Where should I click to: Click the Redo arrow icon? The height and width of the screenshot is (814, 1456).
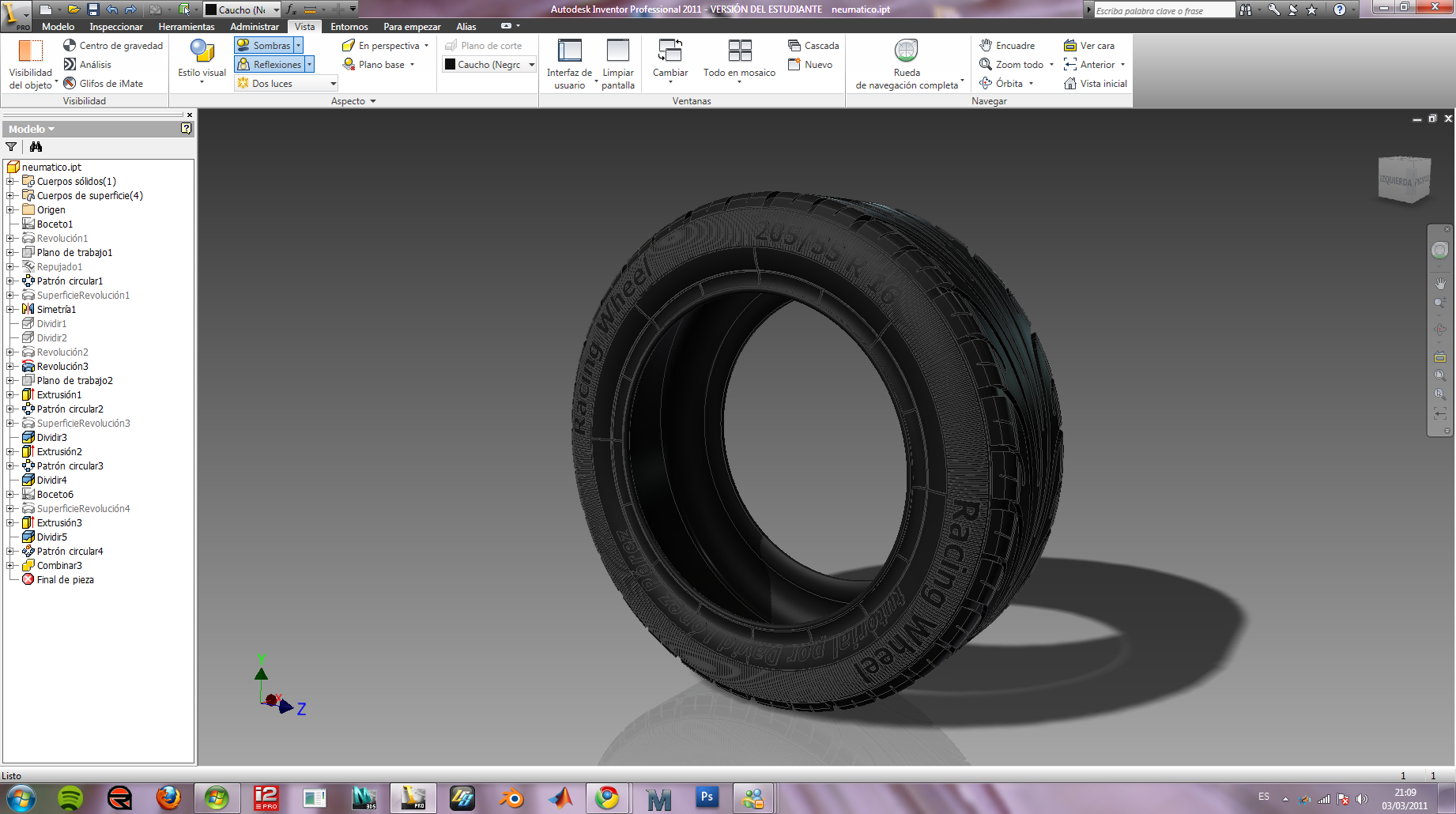pos(130,9)
